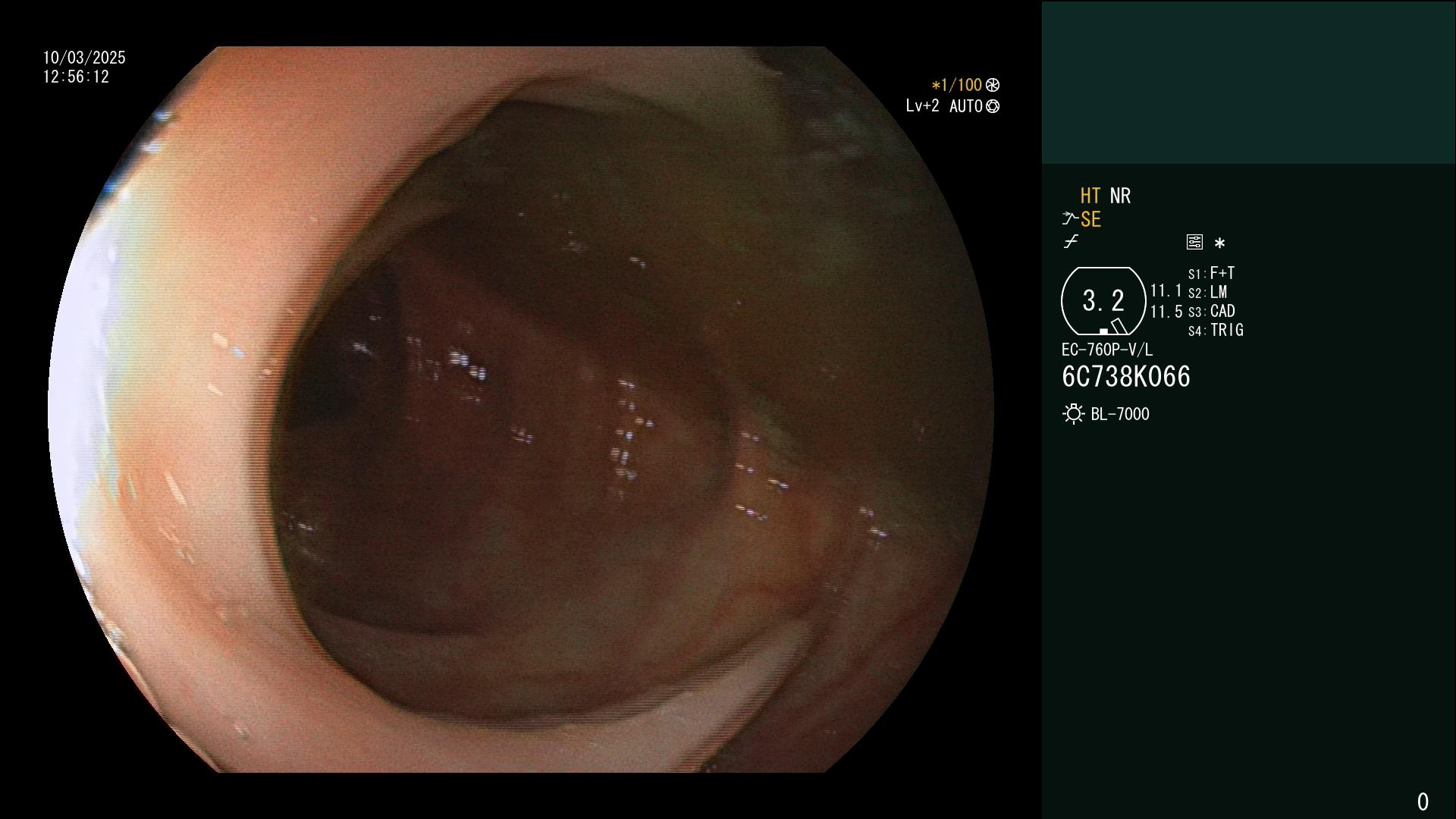Click the AUTO iris mode text
The image size is (1456, 819).
point(966,107)
